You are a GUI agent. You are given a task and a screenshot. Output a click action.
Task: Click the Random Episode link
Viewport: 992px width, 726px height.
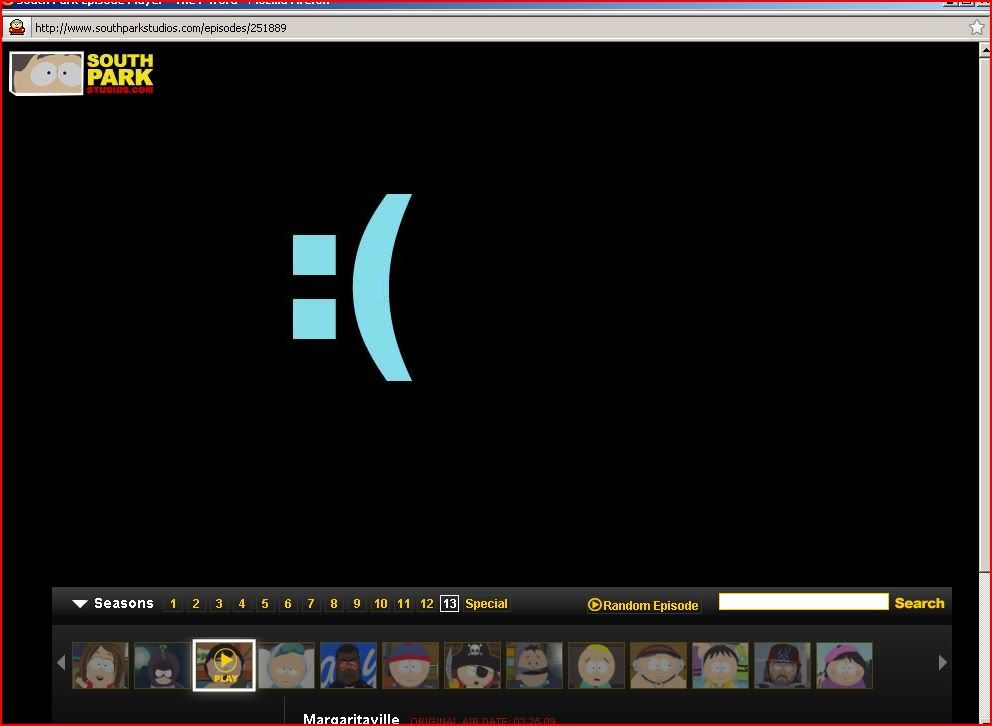(x=643, y=605)
